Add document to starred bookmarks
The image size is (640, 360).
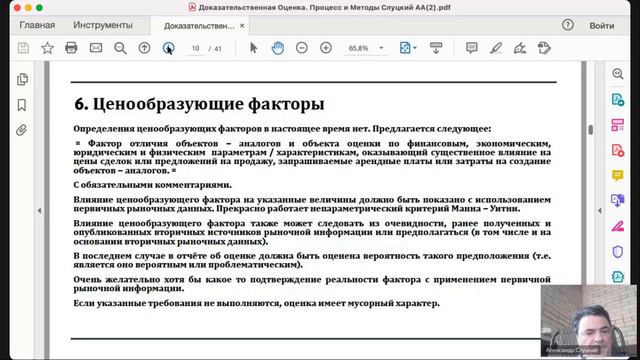point(47,48)
